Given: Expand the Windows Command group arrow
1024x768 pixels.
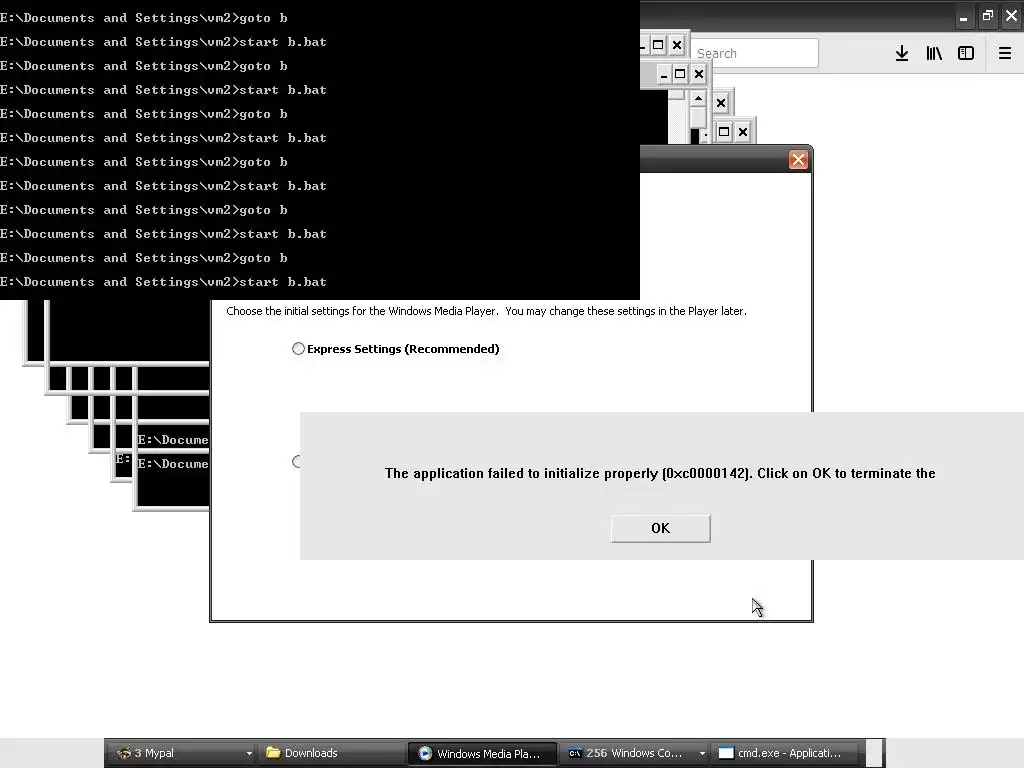Looking at the screenshot, I should click(x=702, y=754).
